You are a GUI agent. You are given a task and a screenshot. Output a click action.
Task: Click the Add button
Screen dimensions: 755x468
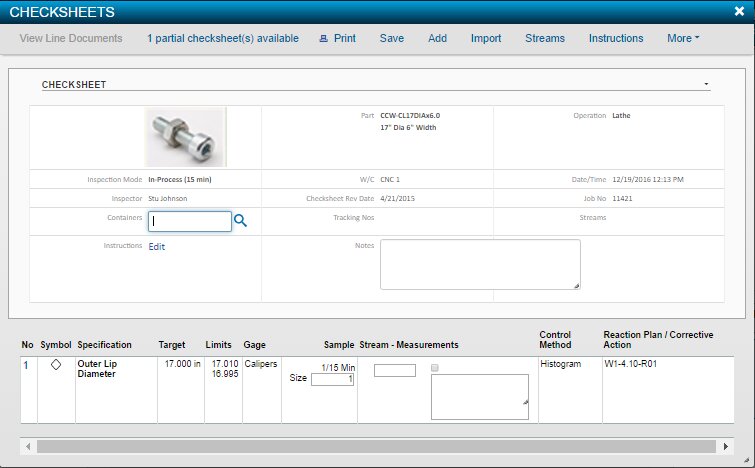click(x=437, y=39)
